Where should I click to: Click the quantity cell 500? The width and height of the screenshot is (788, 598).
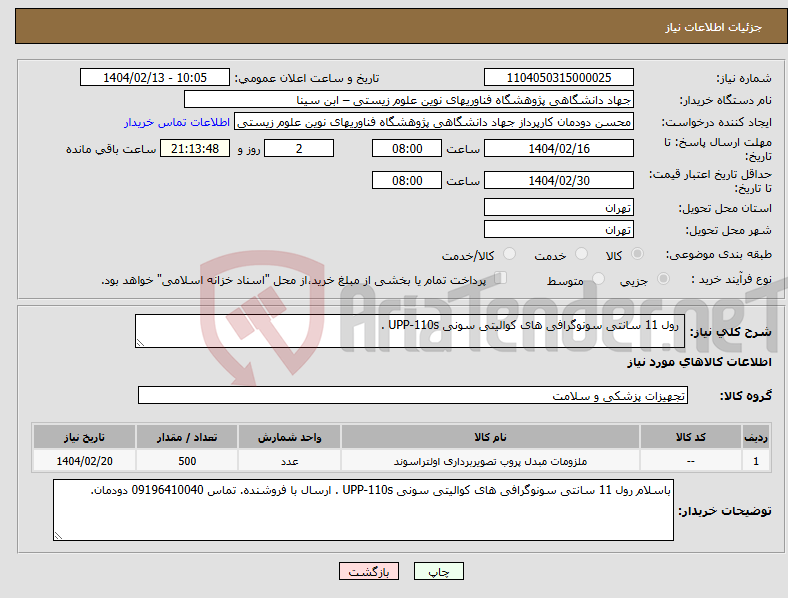pos(187,461)
